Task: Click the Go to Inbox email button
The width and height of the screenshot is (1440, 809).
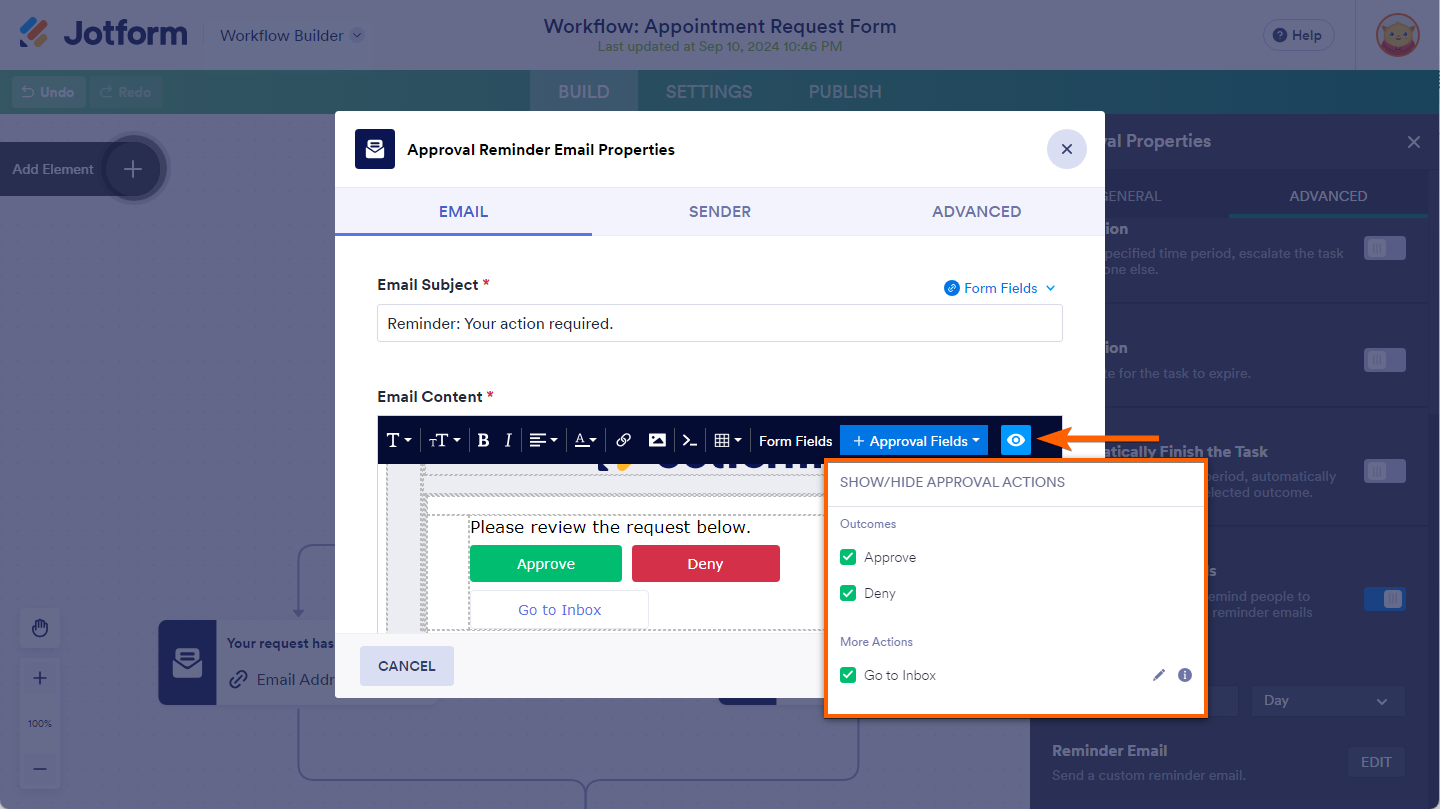Action: click(560, 609)
